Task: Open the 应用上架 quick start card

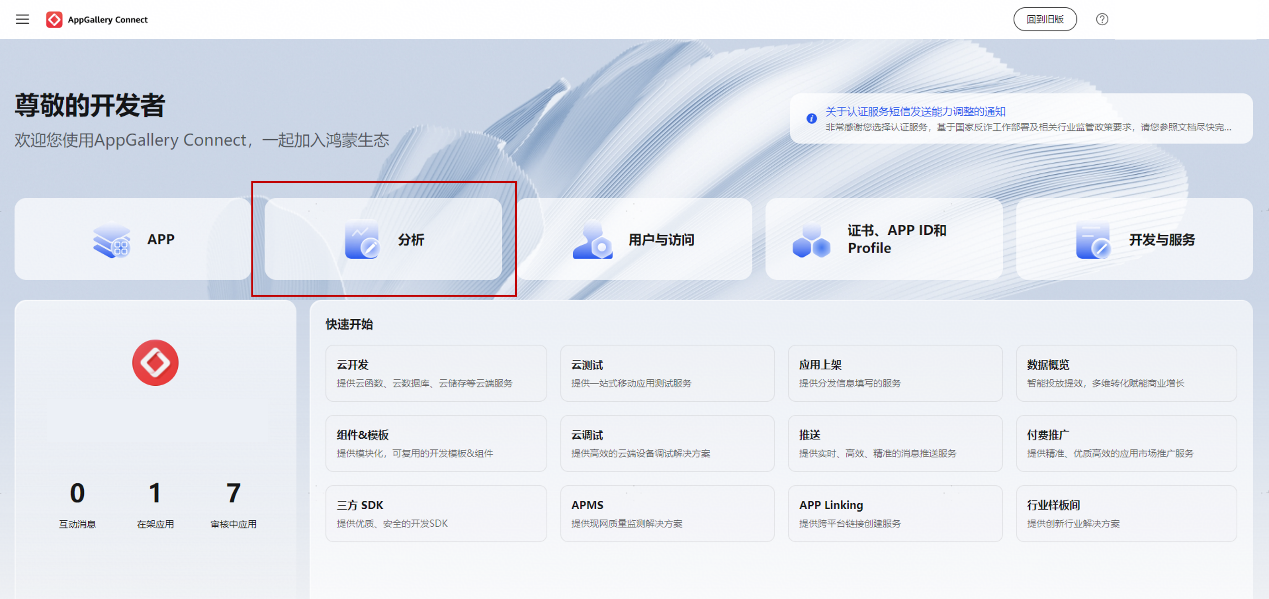Action: 895,373
